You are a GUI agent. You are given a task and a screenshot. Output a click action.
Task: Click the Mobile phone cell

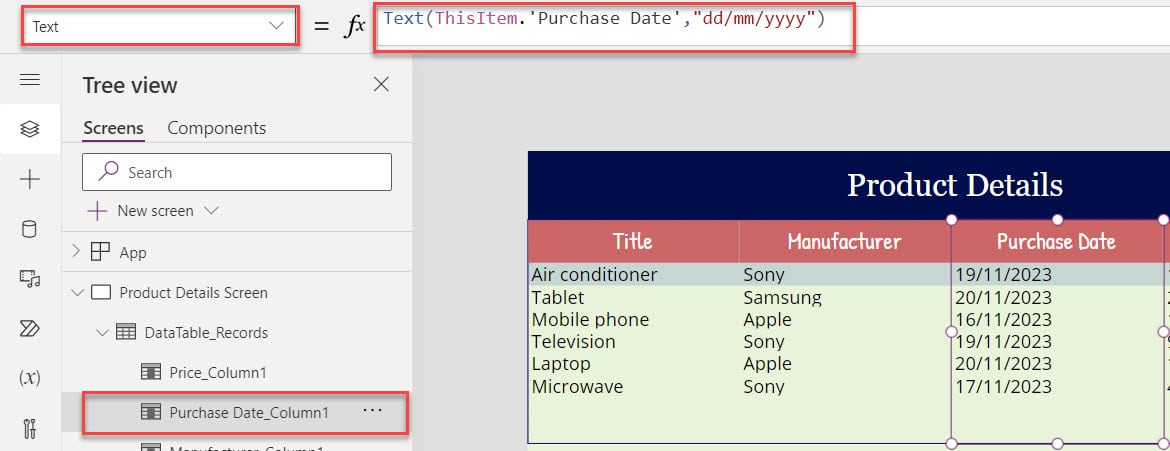(590, 320)
